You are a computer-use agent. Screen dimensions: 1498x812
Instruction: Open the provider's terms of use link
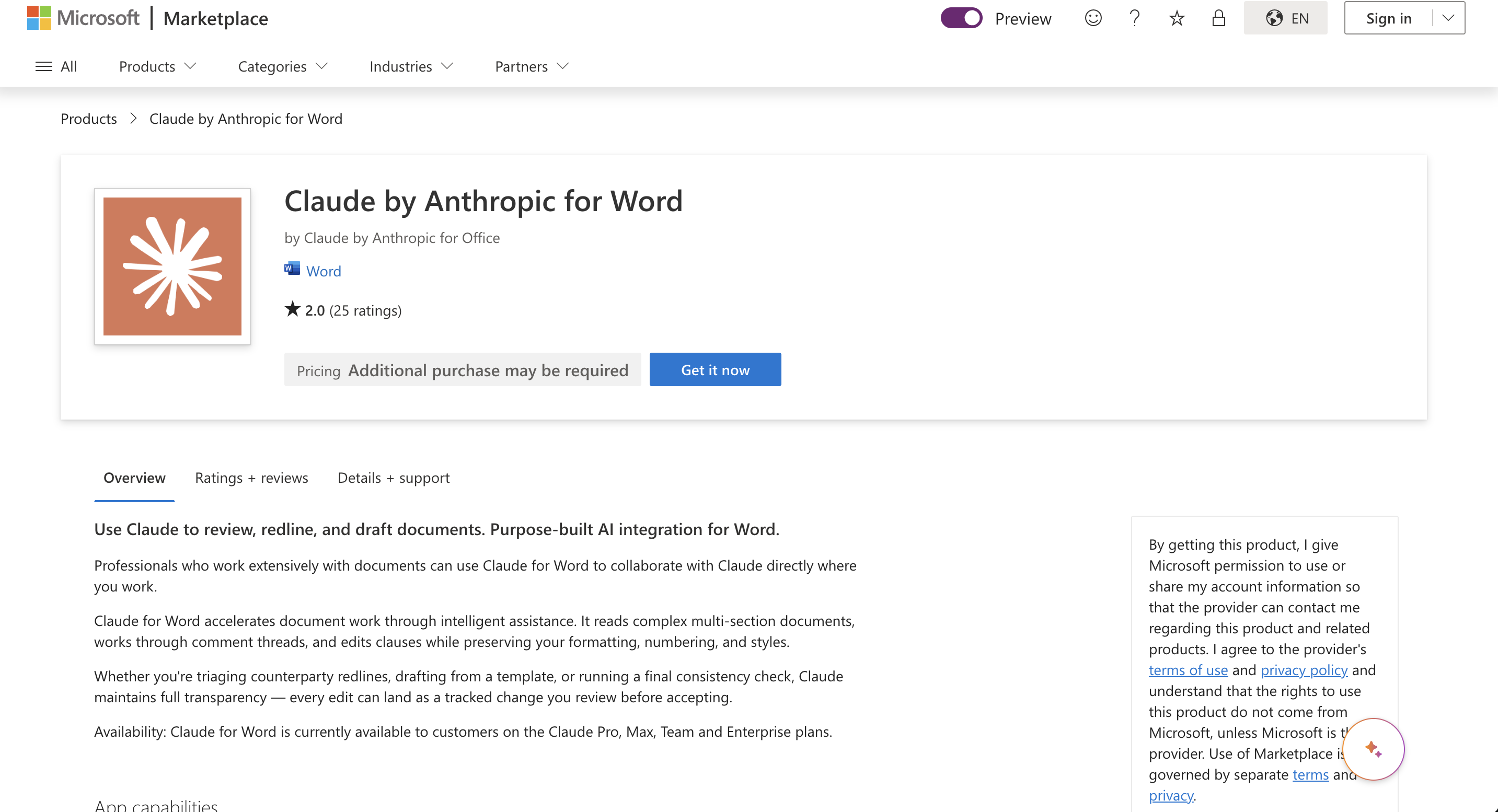pos(1188,670)
